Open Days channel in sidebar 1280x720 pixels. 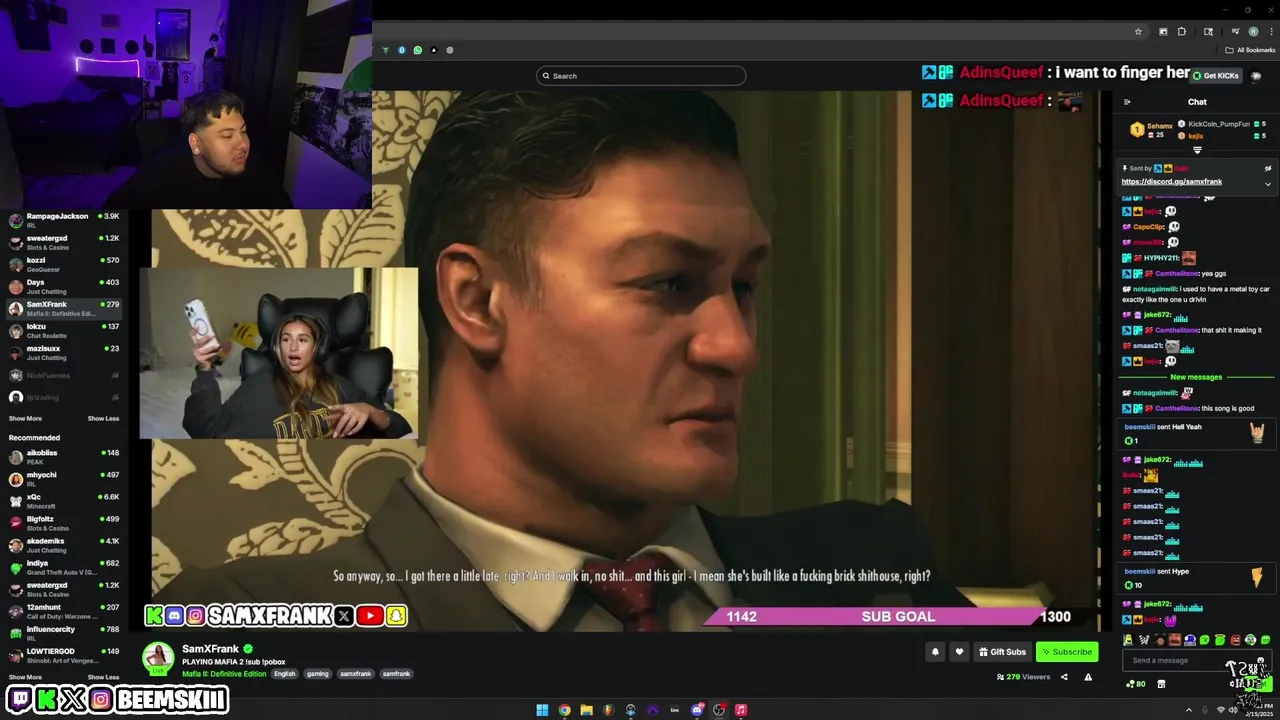tap(64, 286)
